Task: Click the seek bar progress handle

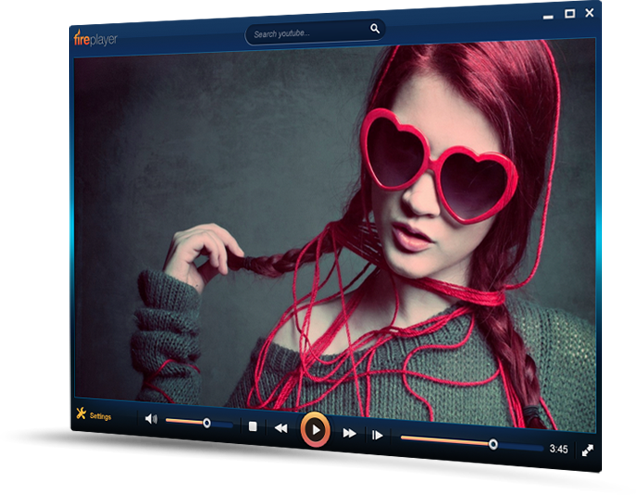Action: tap(493, 444)
